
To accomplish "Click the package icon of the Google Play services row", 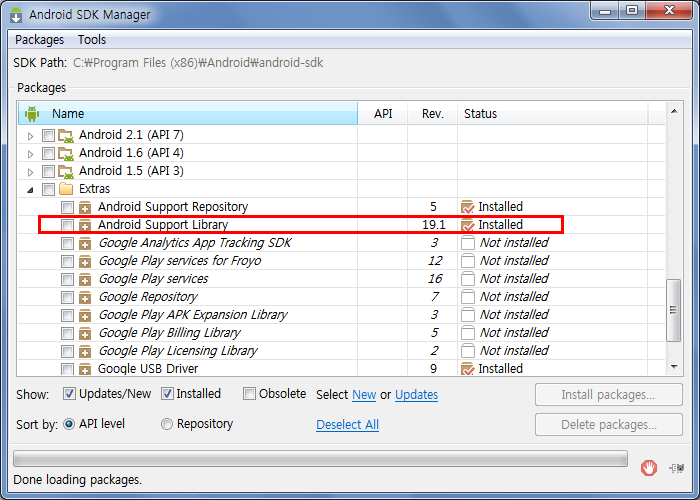I will pyautogui.click(x=85, y=279).
